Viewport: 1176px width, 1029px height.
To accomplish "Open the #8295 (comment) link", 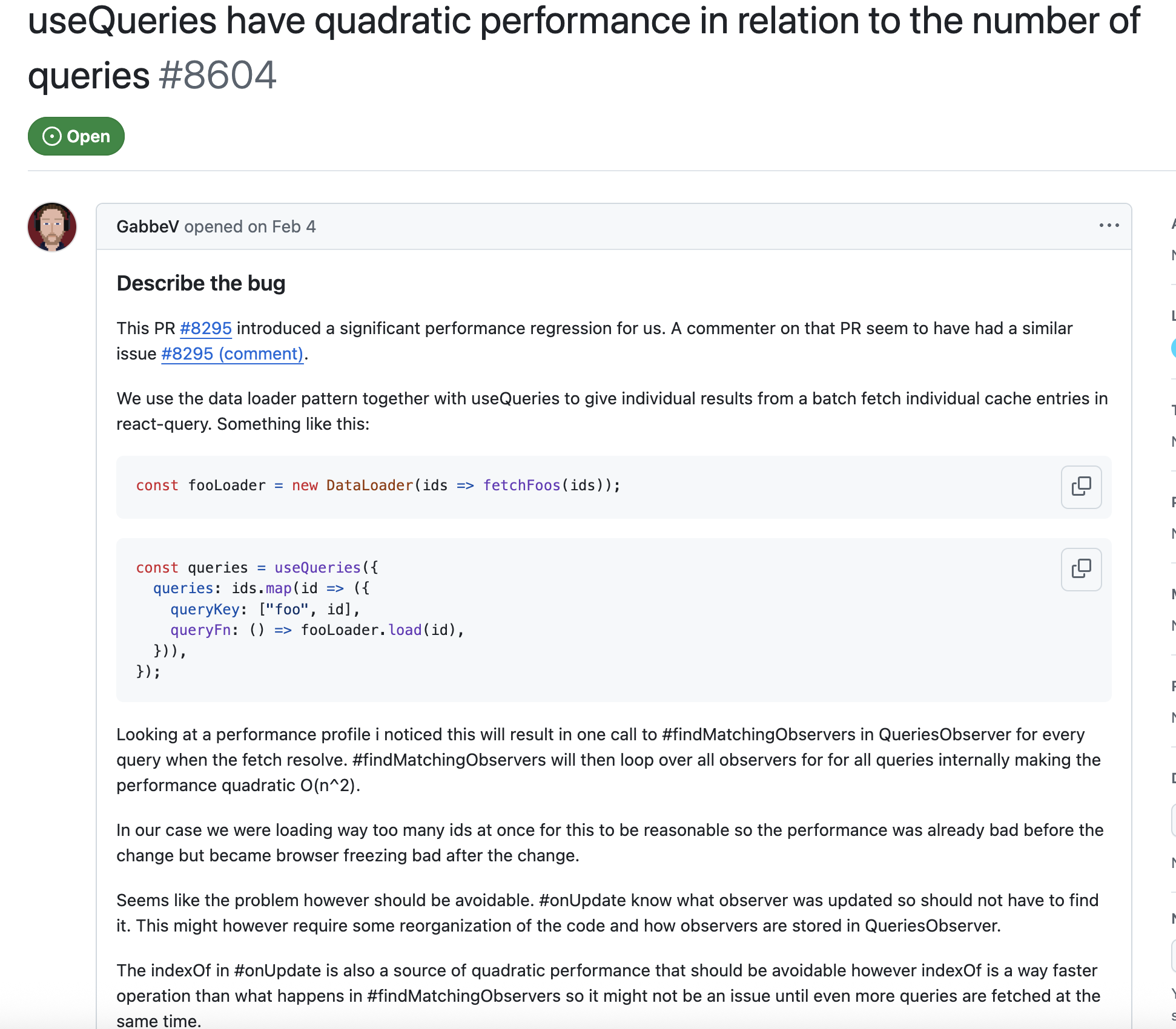I will coord(233,353).
